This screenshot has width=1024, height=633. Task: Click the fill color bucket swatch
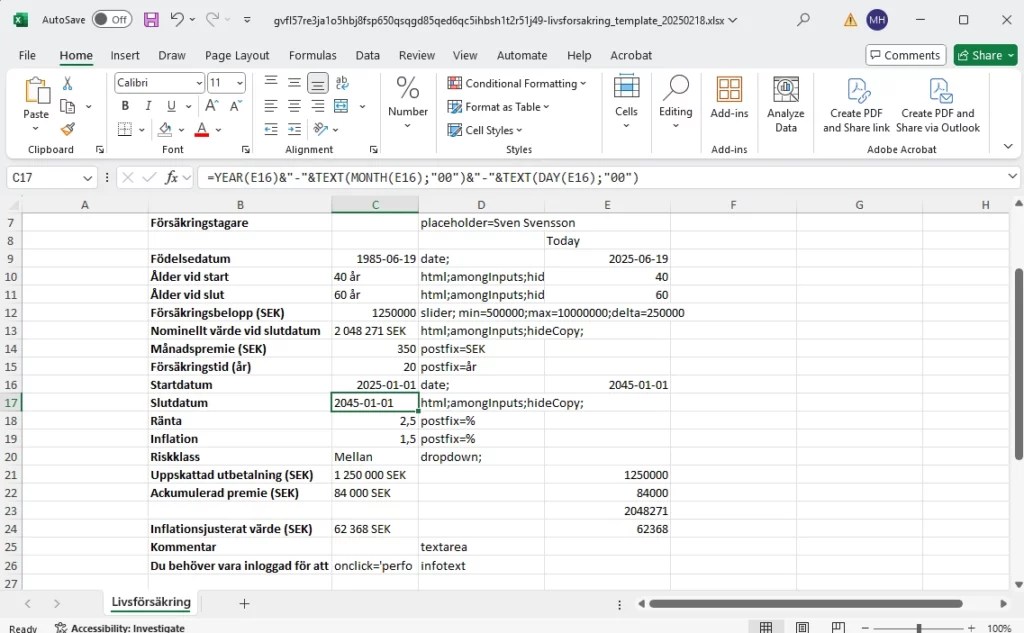pyautogui.click(x=165, y=129)
